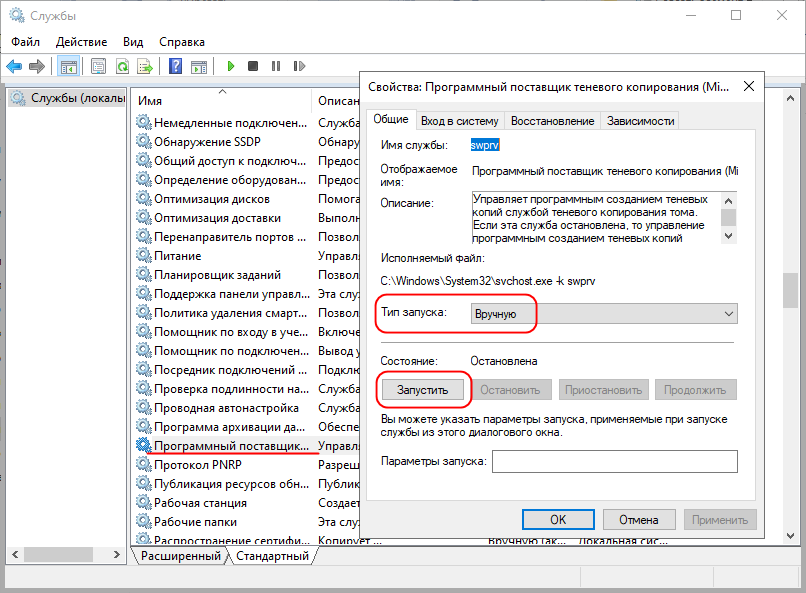Start the service with the green play icon
This screenshot has width=806, height=593.
tap(230, 67)
